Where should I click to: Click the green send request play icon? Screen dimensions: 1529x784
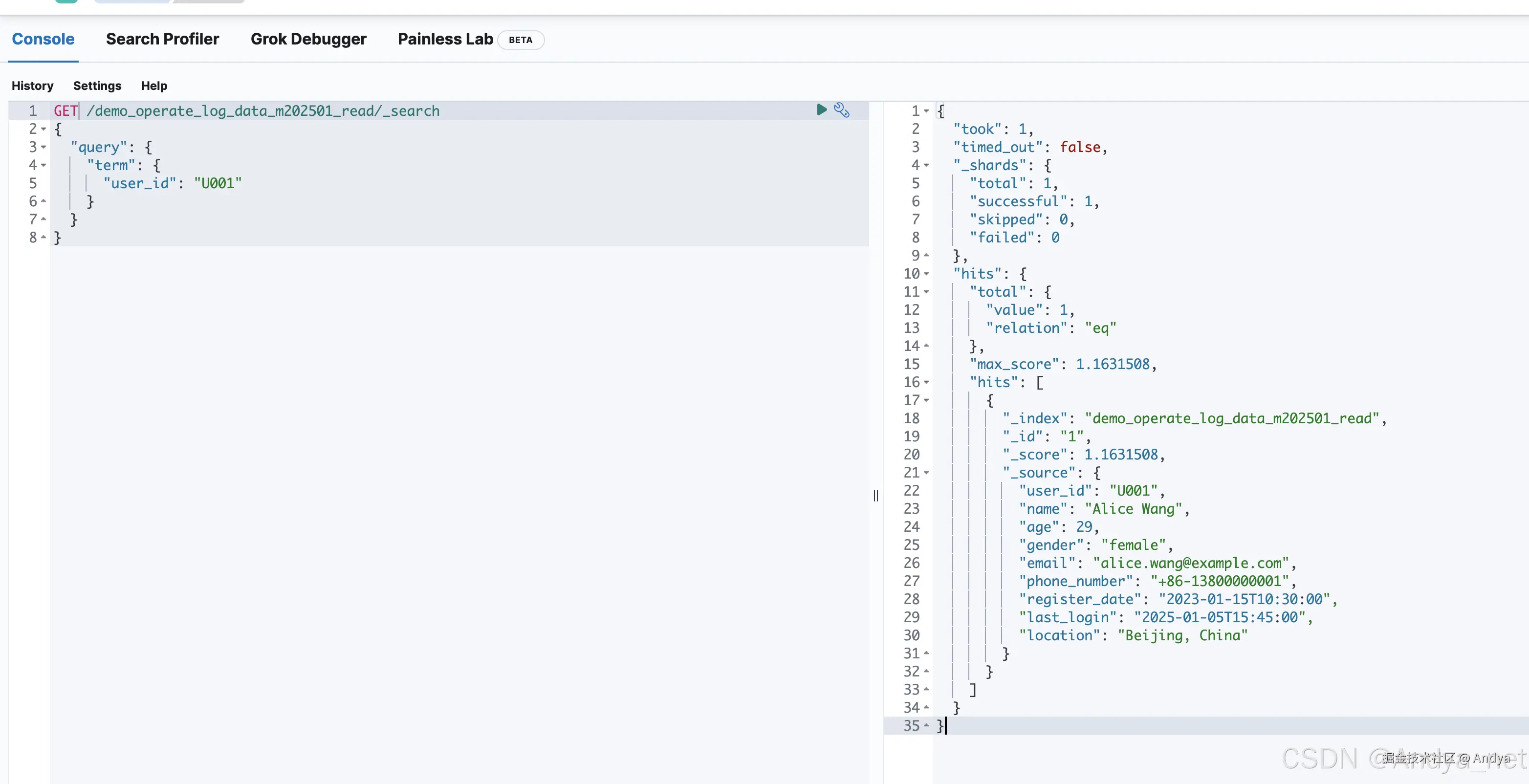coord(822,110)
